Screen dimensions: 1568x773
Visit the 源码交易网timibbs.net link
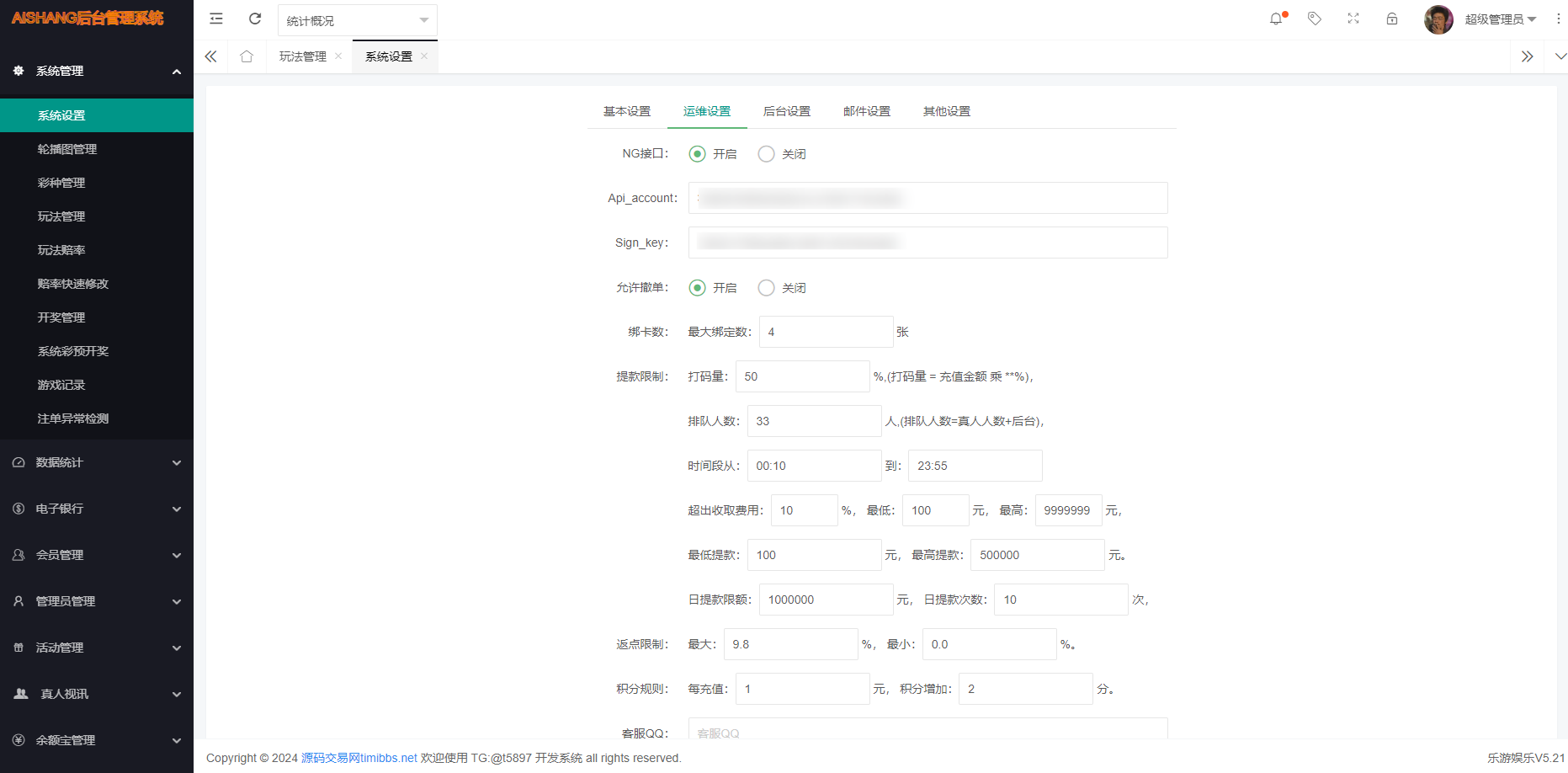click(359, 758)
